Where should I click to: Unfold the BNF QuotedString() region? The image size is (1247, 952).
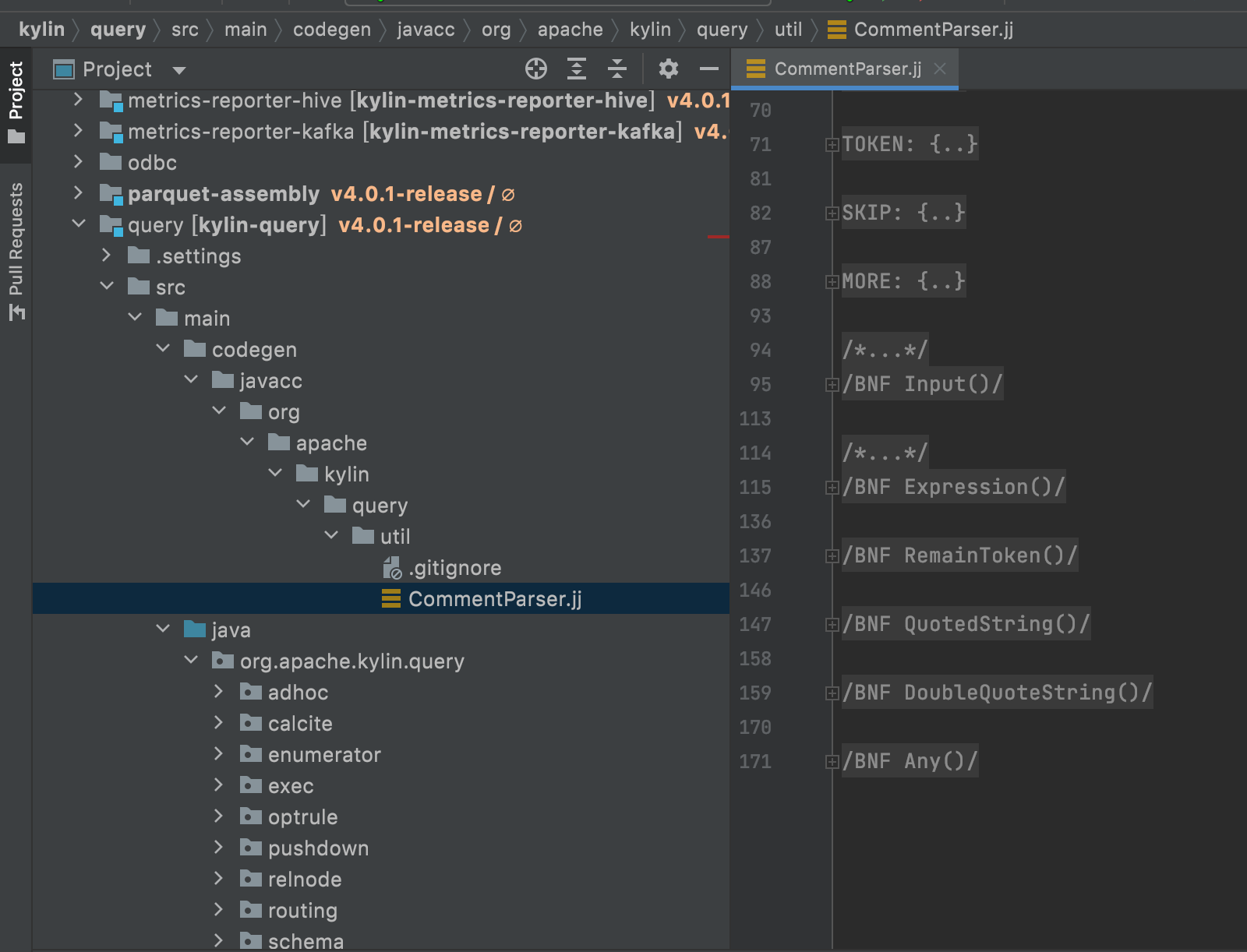832,625
